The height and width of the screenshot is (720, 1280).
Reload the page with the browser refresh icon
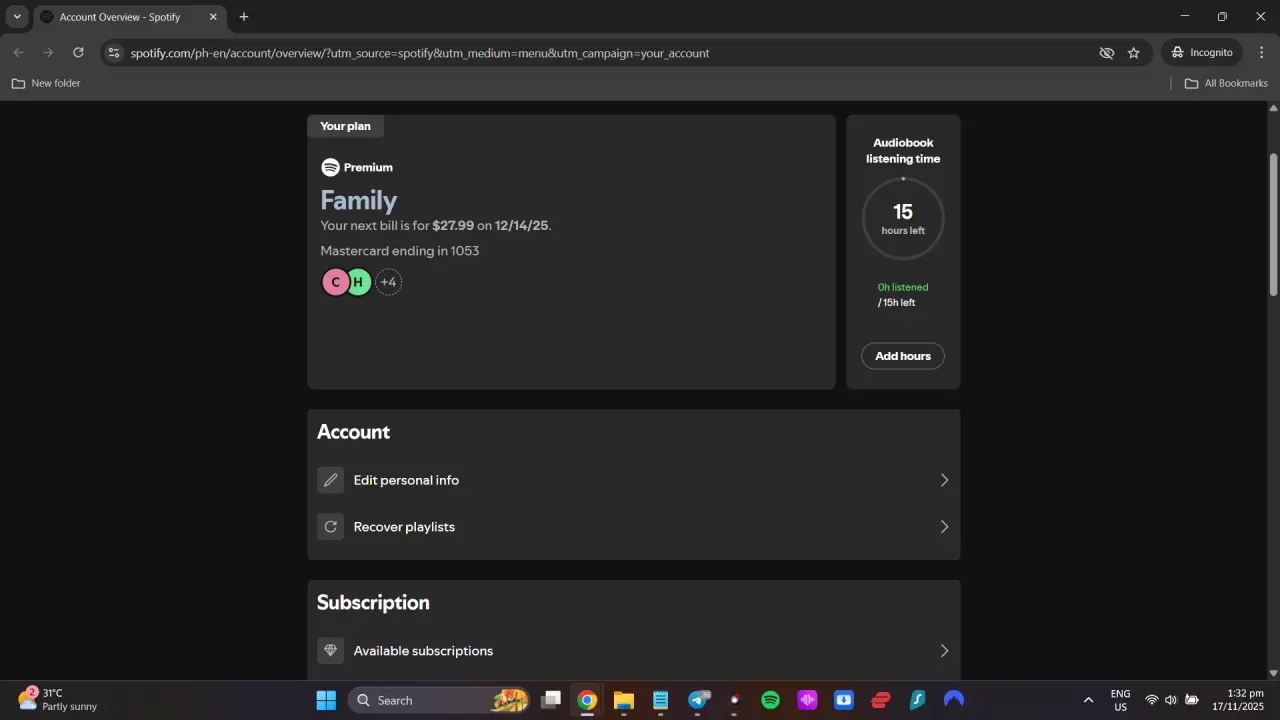coord(78,52)
